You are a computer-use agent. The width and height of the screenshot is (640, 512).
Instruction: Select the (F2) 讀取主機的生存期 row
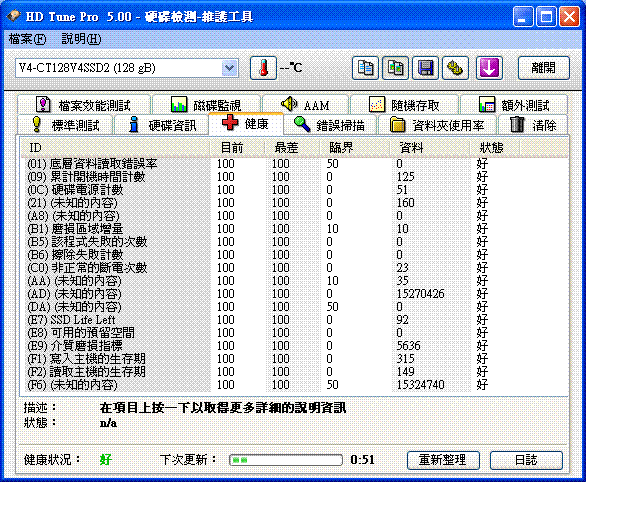click(x=294, y=372)
